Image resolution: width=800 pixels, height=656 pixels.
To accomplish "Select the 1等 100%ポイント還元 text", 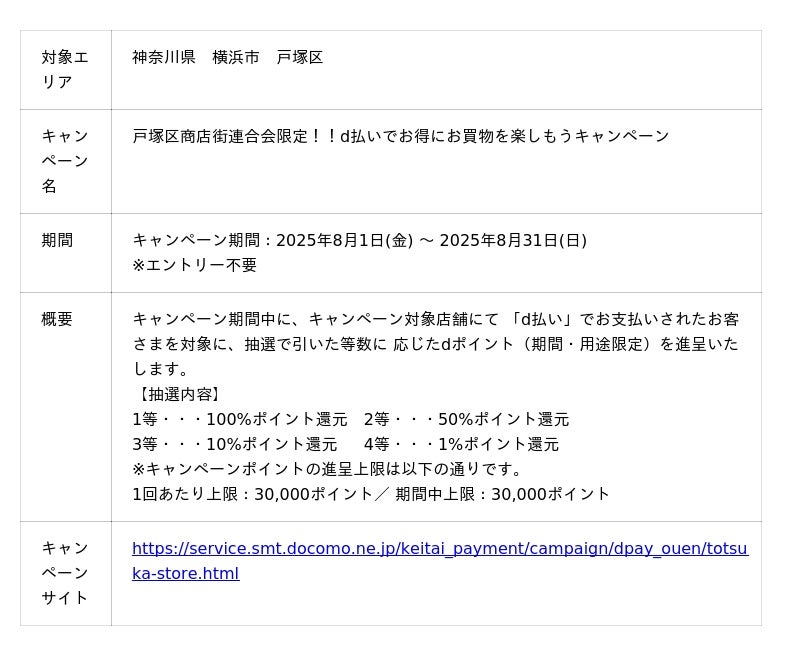I will click(240, 420).
